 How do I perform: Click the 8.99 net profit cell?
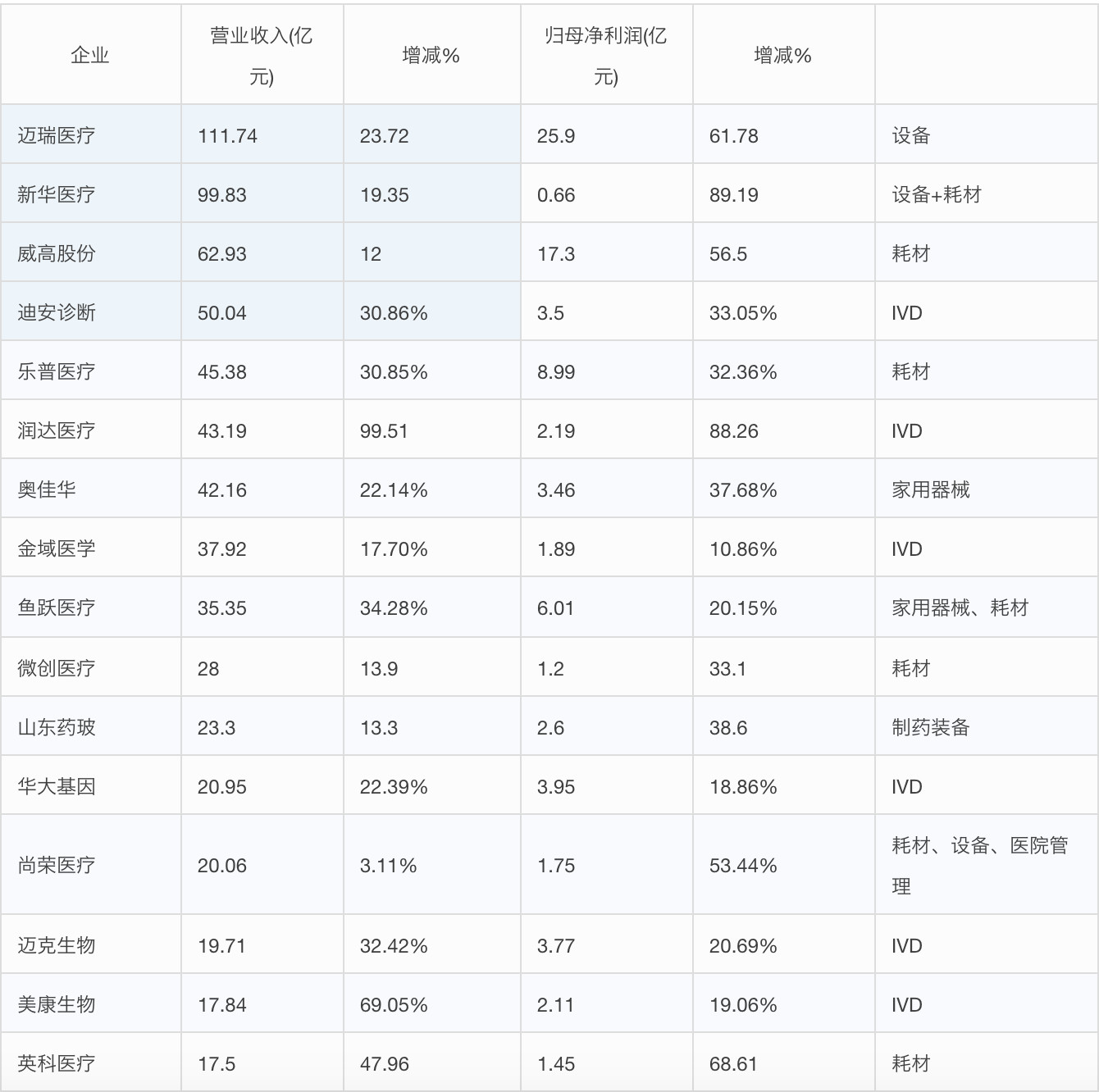(607, 371)
